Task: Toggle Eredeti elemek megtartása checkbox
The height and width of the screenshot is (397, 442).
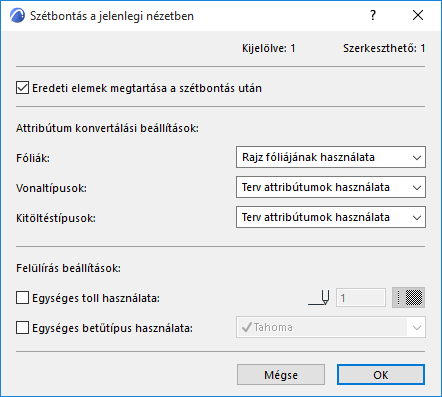Action: click(22, 88)
